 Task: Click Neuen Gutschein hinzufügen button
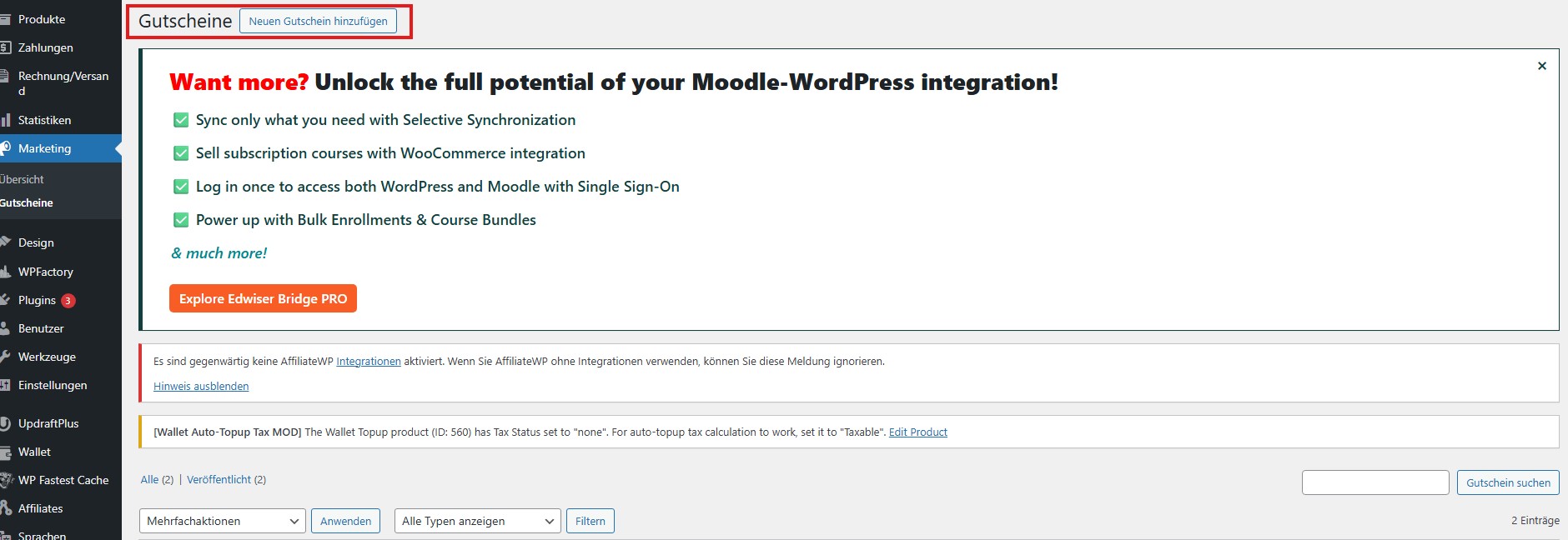[318, 21]
